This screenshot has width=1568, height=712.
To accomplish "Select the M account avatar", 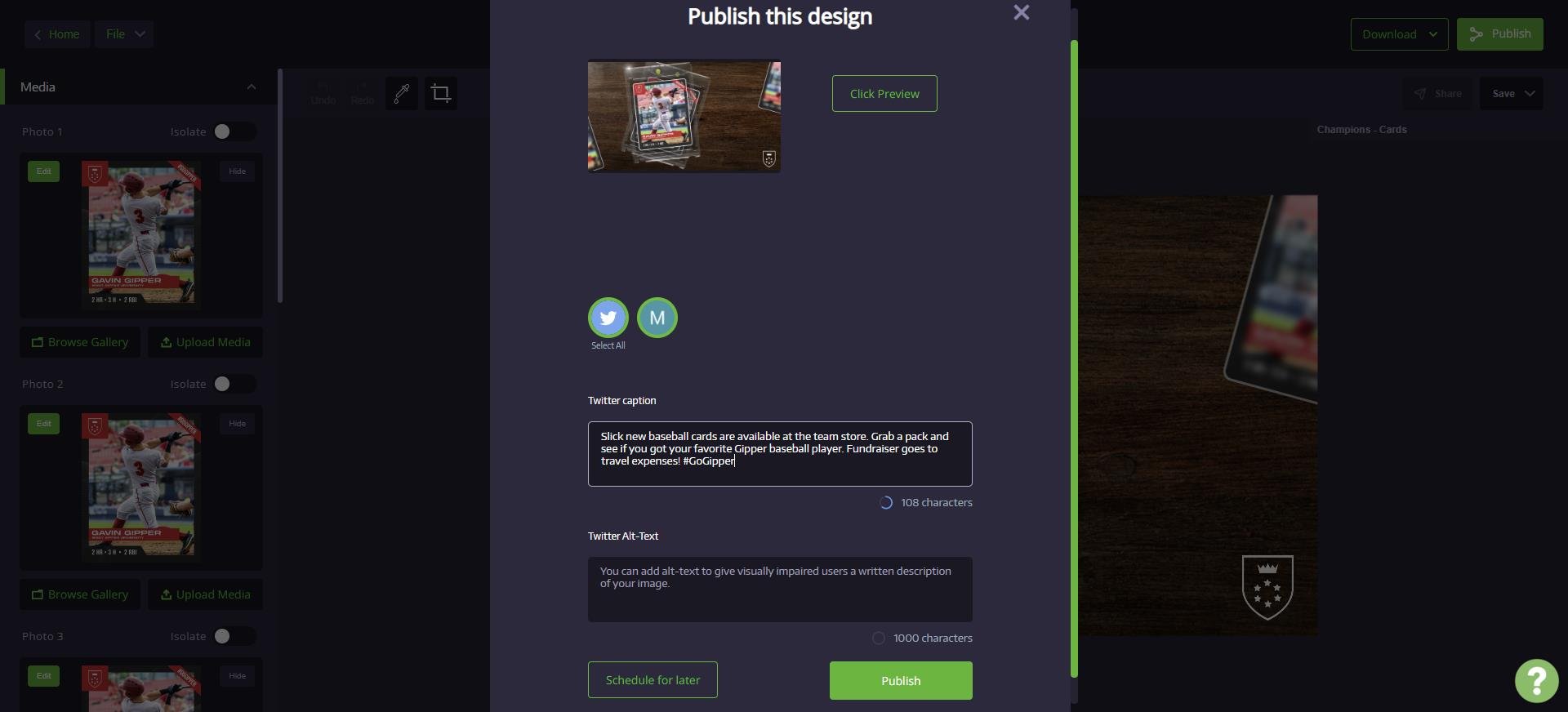I will (657, 318).
